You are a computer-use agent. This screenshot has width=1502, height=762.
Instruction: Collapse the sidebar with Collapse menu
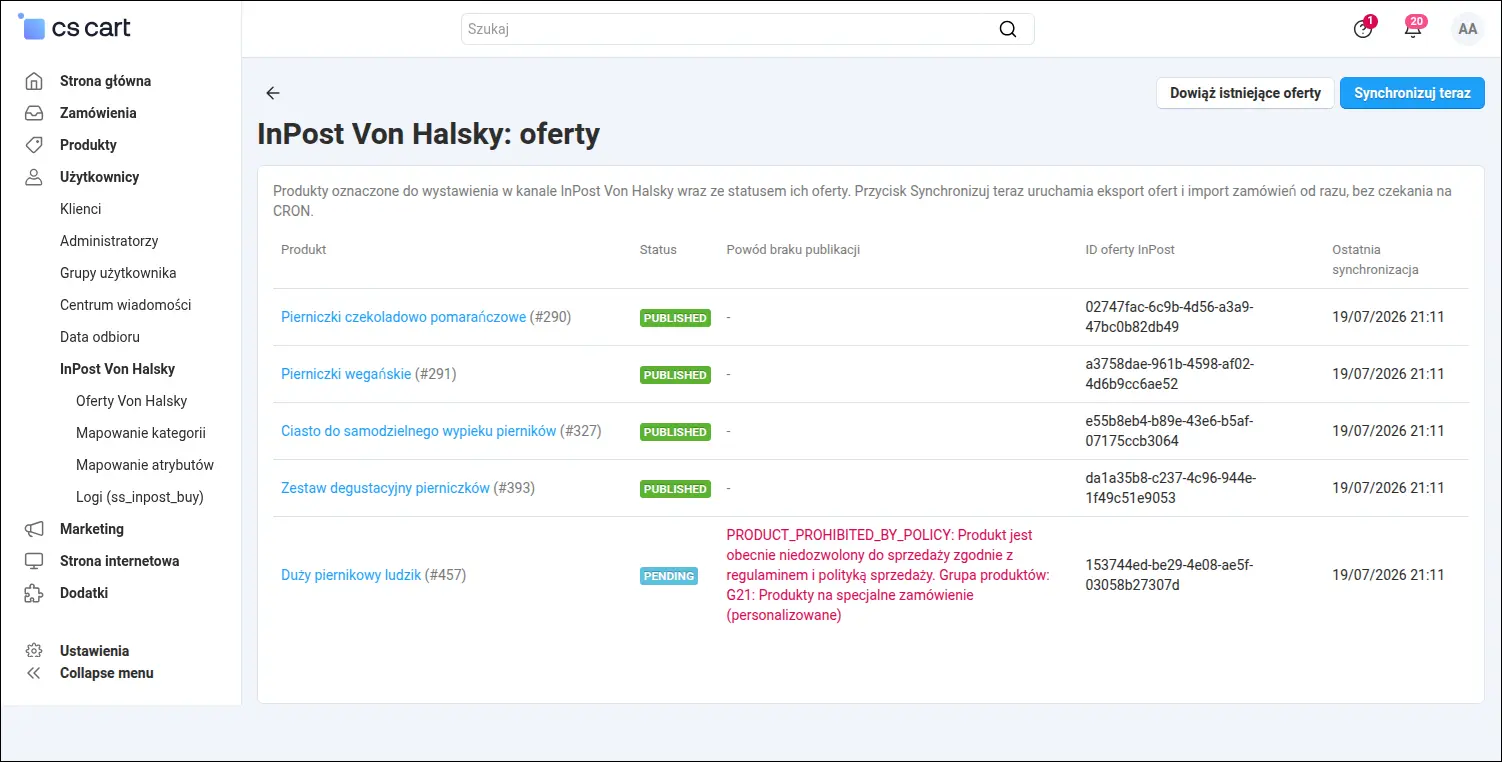tap(107, 673)
